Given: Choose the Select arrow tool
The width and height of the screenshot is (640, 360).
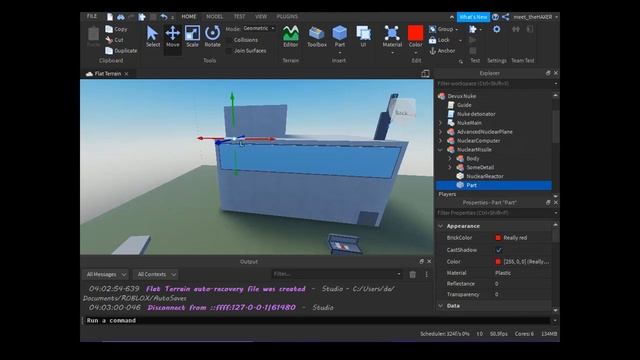Looking at the screenshot, I should coord(153,36).
